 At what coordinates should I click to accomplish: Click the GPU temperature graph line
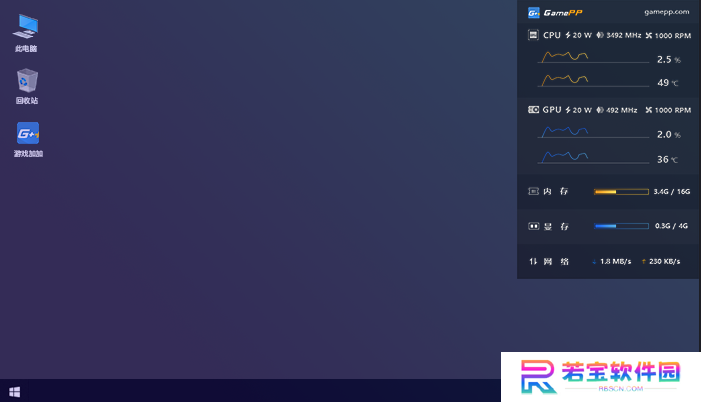pos(565,156)
